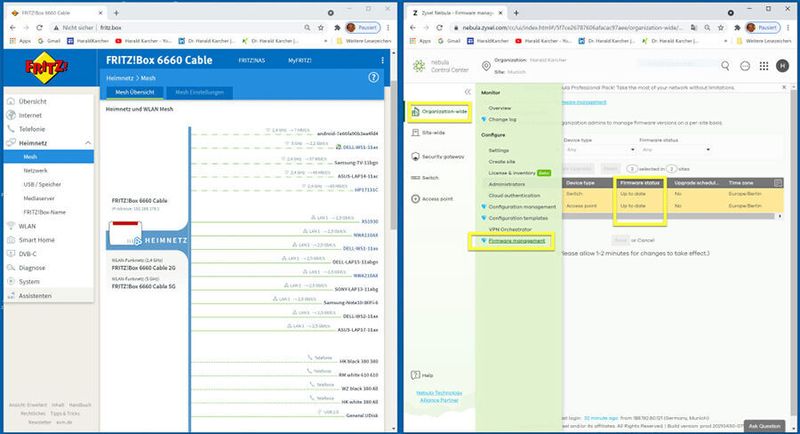The height and width of the screenshot is (434, 800).
Task: Click the Access point row in the firmware table
Action: 672,206
